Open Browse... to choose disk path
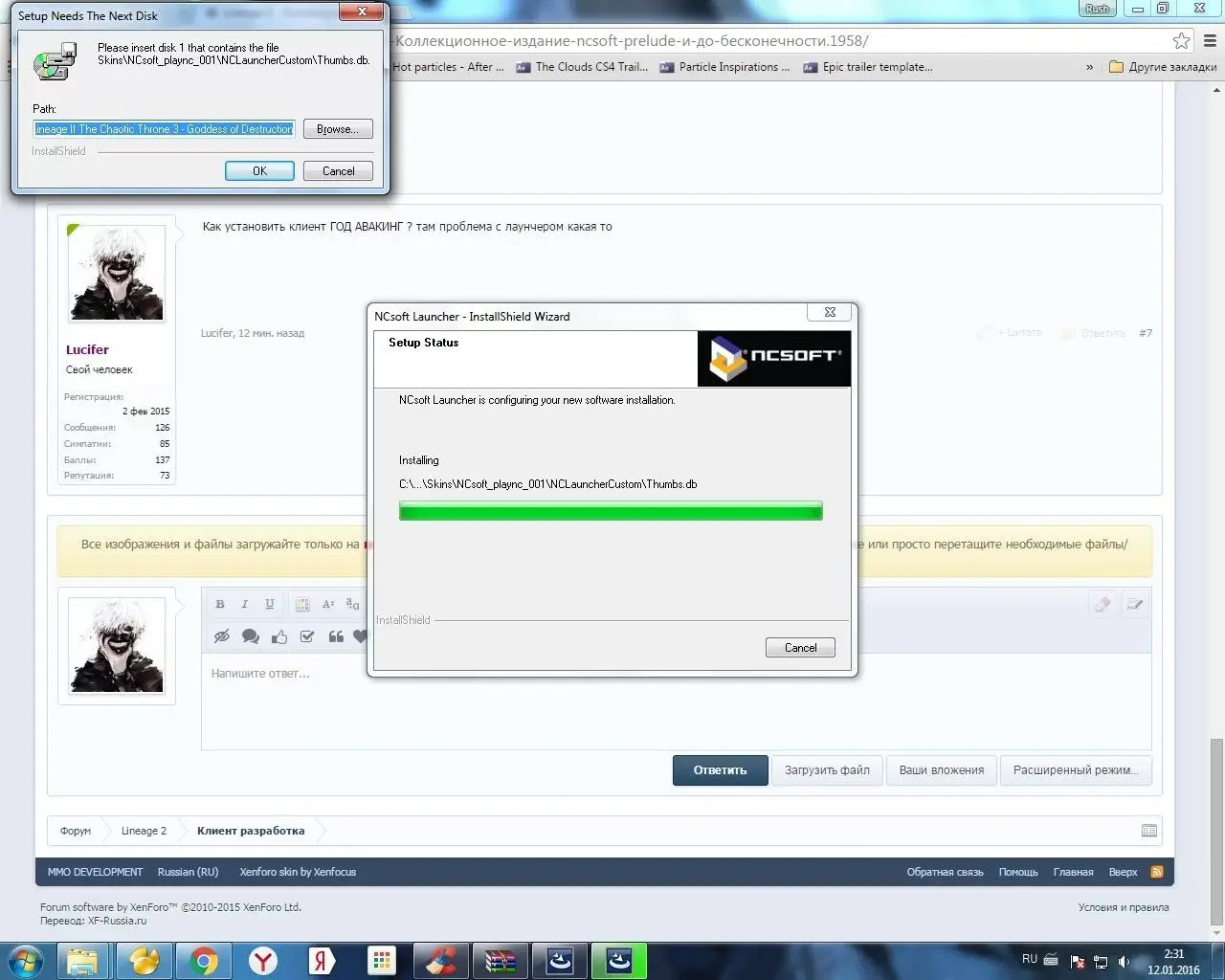This screenshot has height=980, width=1225. pyautogui.click(x=338, y=129)
